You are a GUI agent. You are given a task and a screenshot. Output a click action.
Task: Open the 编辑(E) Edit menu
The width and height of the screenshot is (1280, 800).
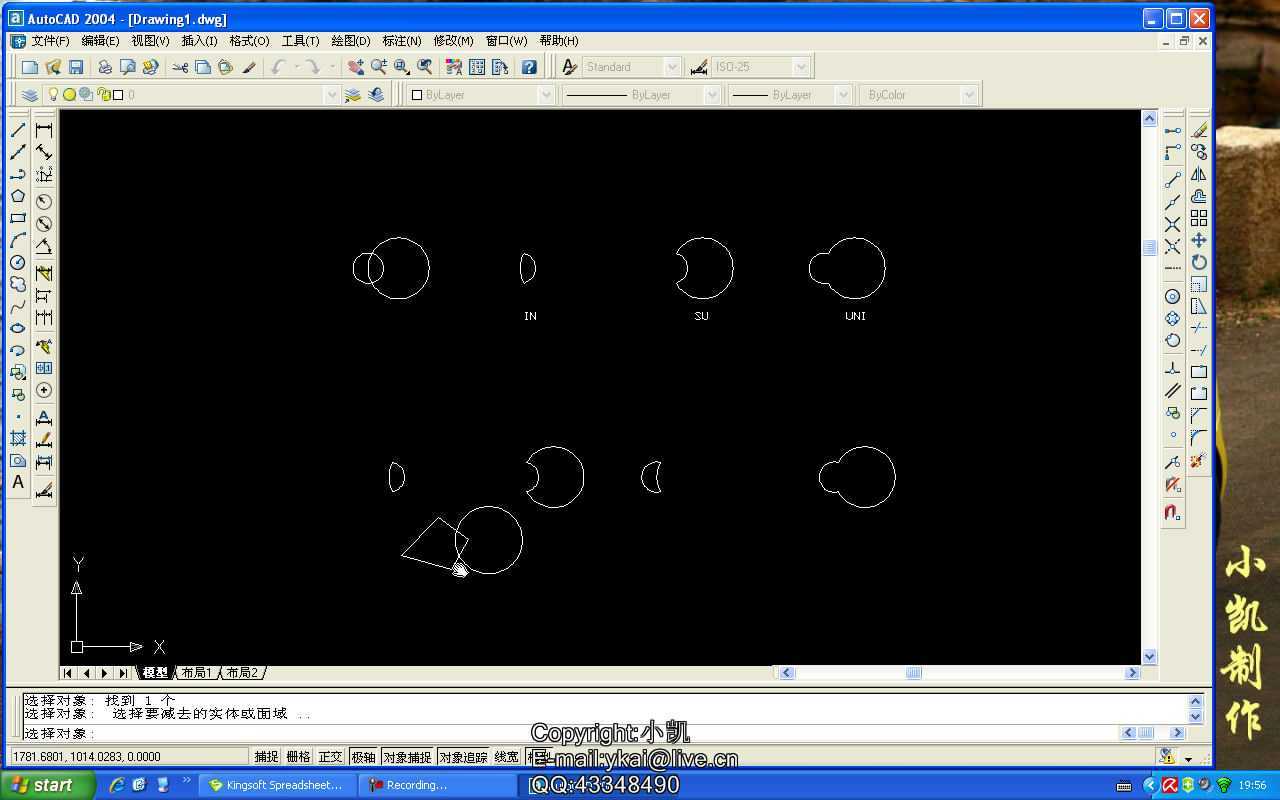click(100, 41)
